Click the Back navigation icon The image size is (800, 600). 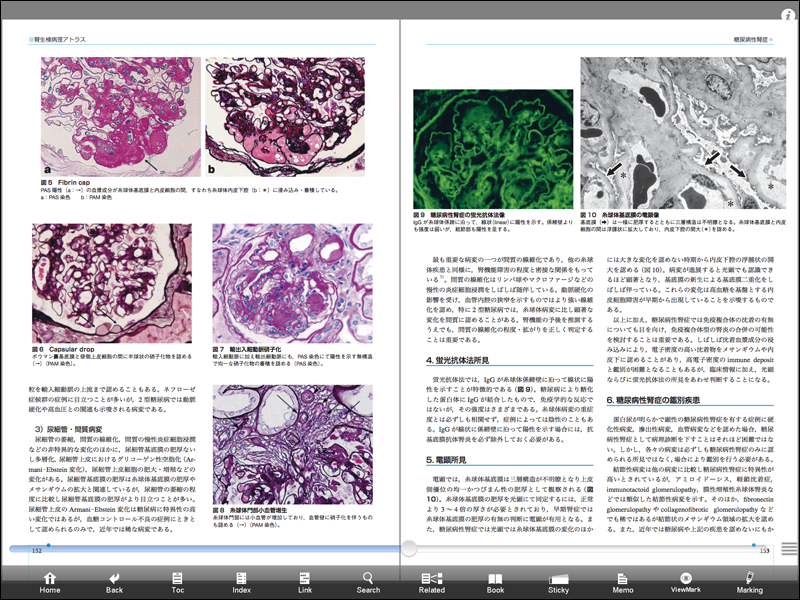[x=113, y=580]
